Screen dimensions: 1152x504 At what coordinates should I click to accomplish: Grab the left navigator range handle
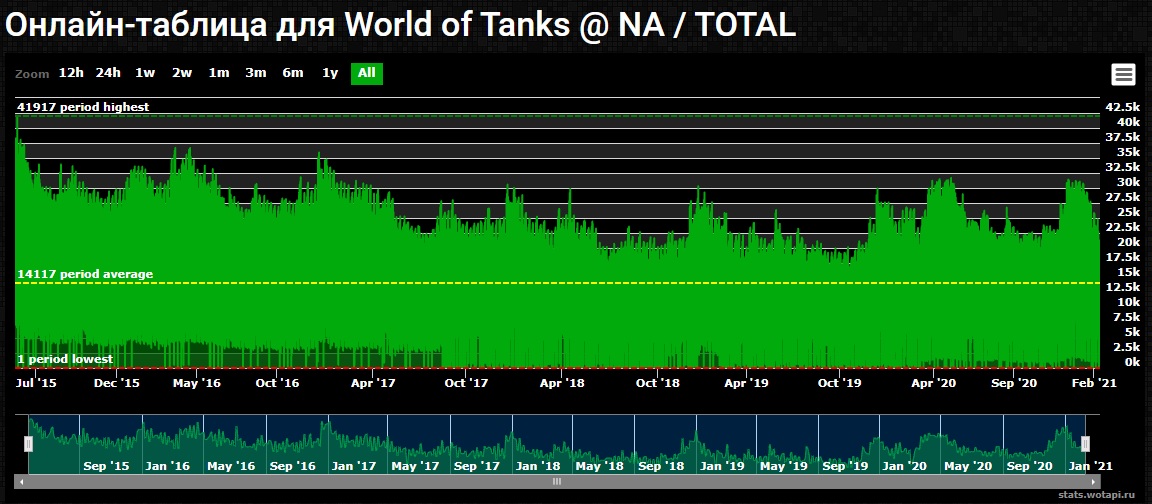point(28,444)
